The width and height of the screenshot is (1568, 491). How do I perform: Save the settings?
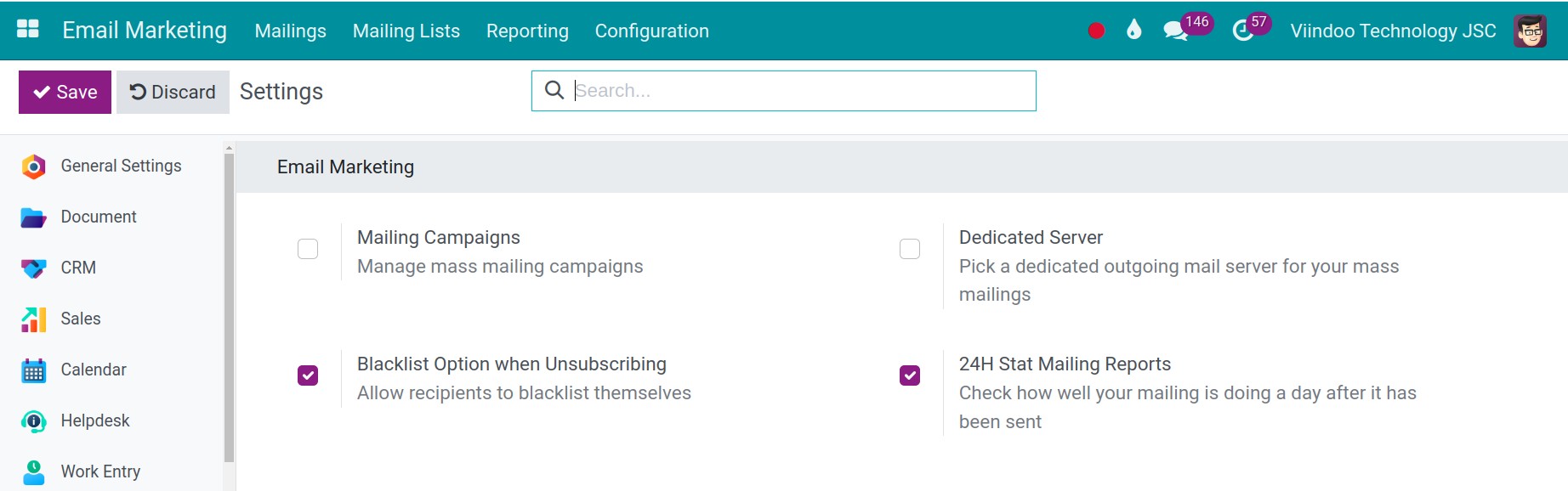[65, 92]
